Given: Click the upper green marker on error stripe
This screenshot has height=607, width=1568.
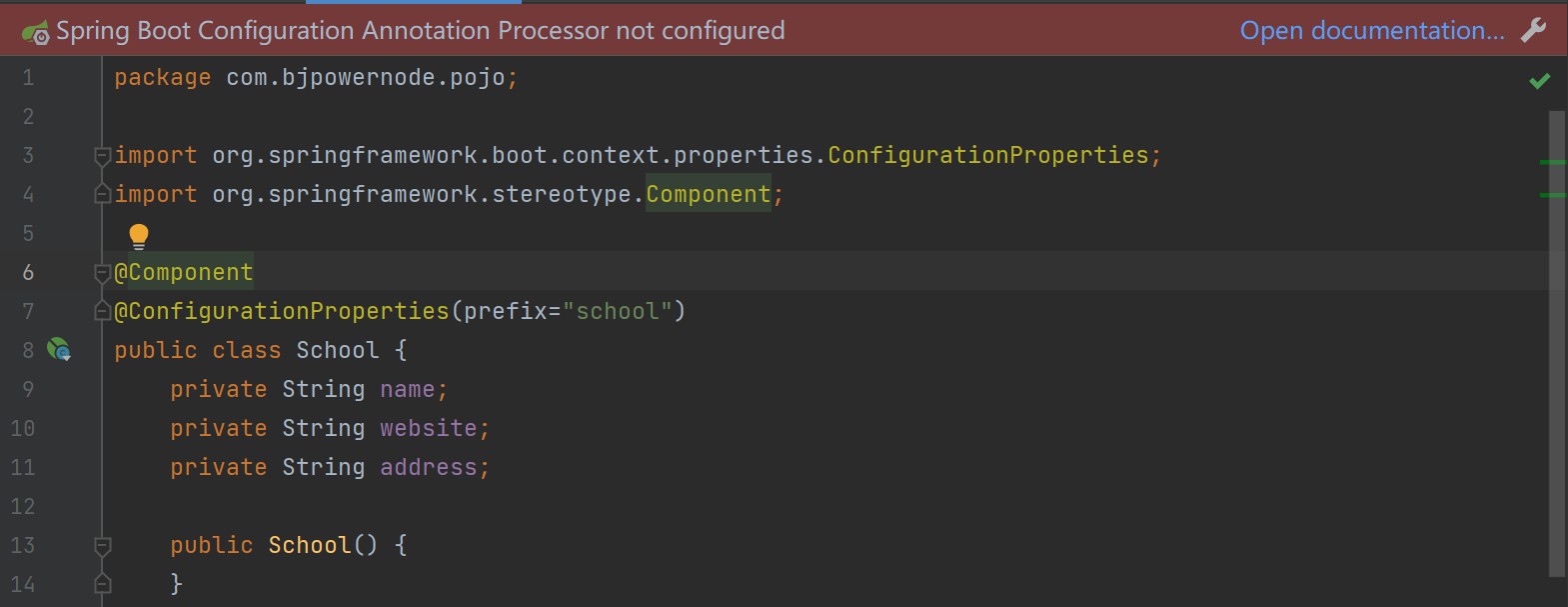Looking at the screenshot, I should (1552, 162).
